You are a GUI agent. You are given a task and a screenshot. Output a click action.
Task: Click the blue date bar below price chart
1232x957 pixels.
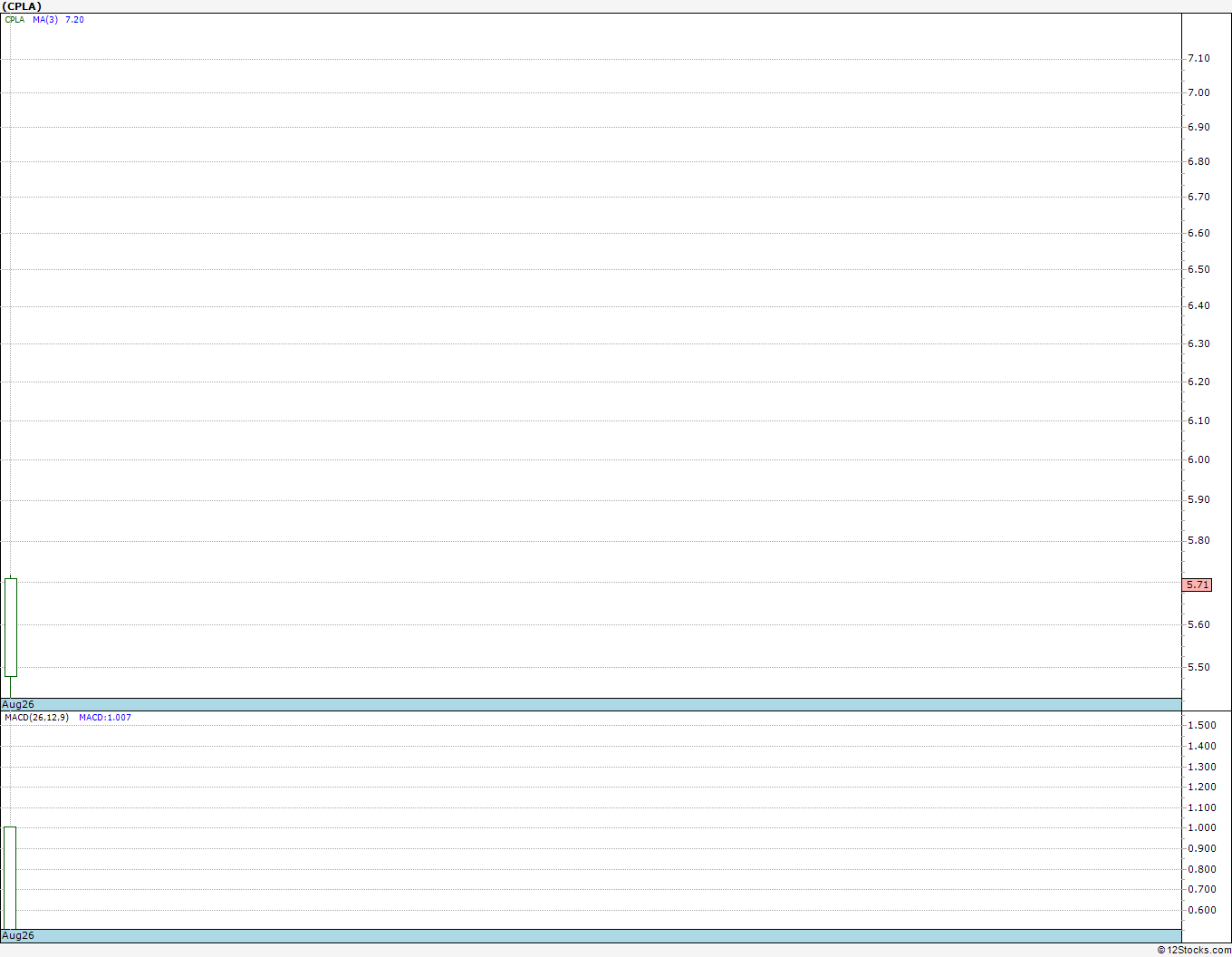[591, 704]
